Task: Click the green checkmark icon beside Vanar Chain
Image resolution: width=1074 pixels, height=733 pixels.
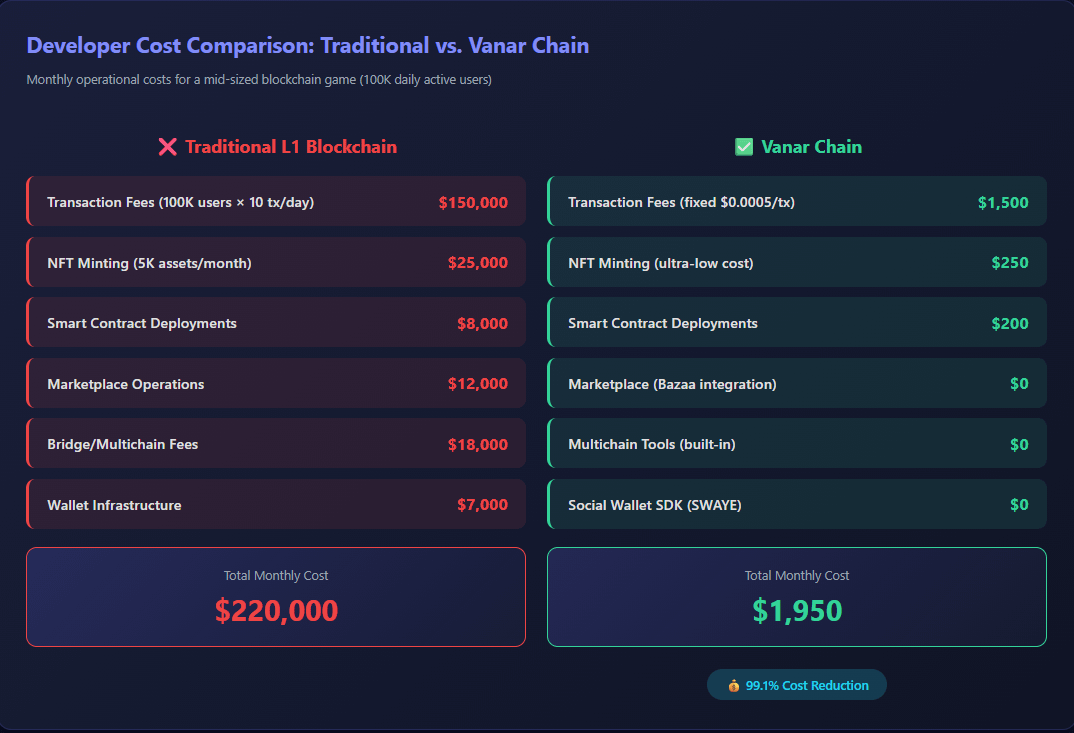Action: coord(744,147)
